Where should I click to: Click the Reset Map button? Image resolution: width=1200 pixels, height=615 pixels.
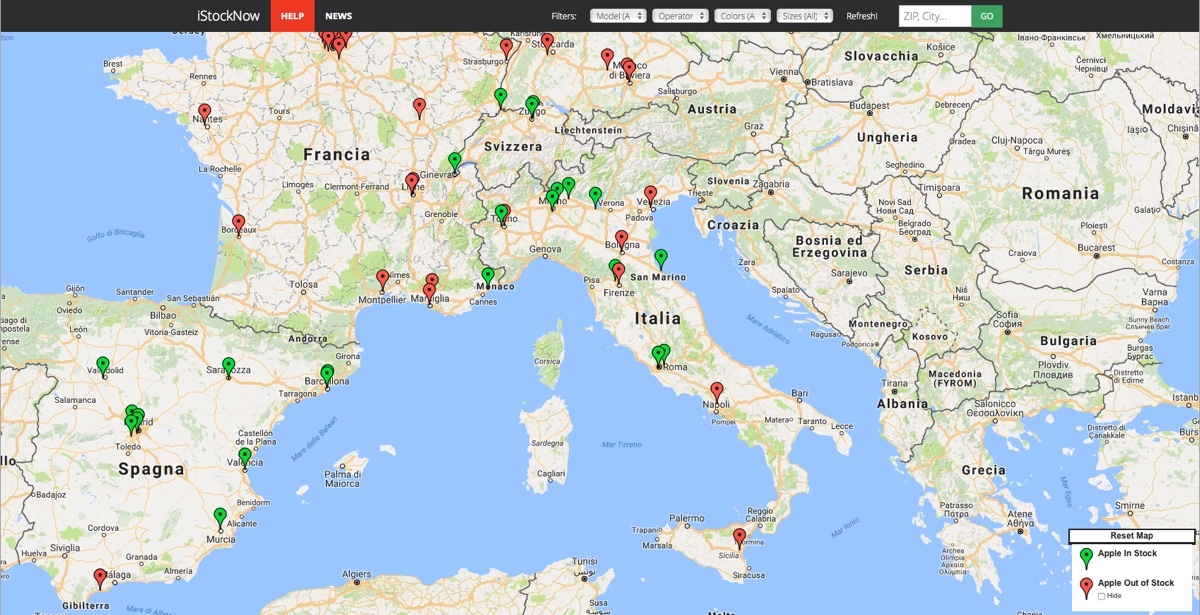(1131, 536)
